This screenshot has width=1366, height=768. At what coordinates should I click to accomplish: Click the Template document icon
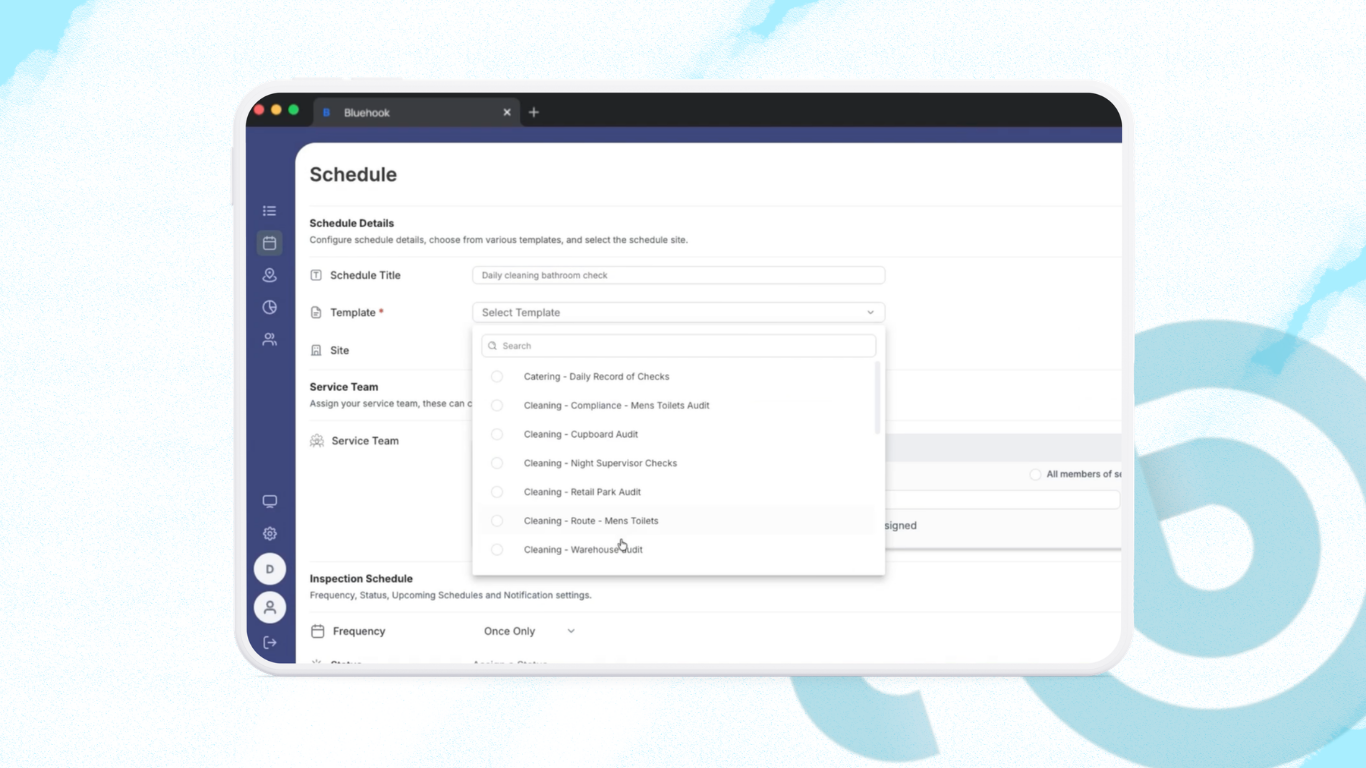point(316,312)
